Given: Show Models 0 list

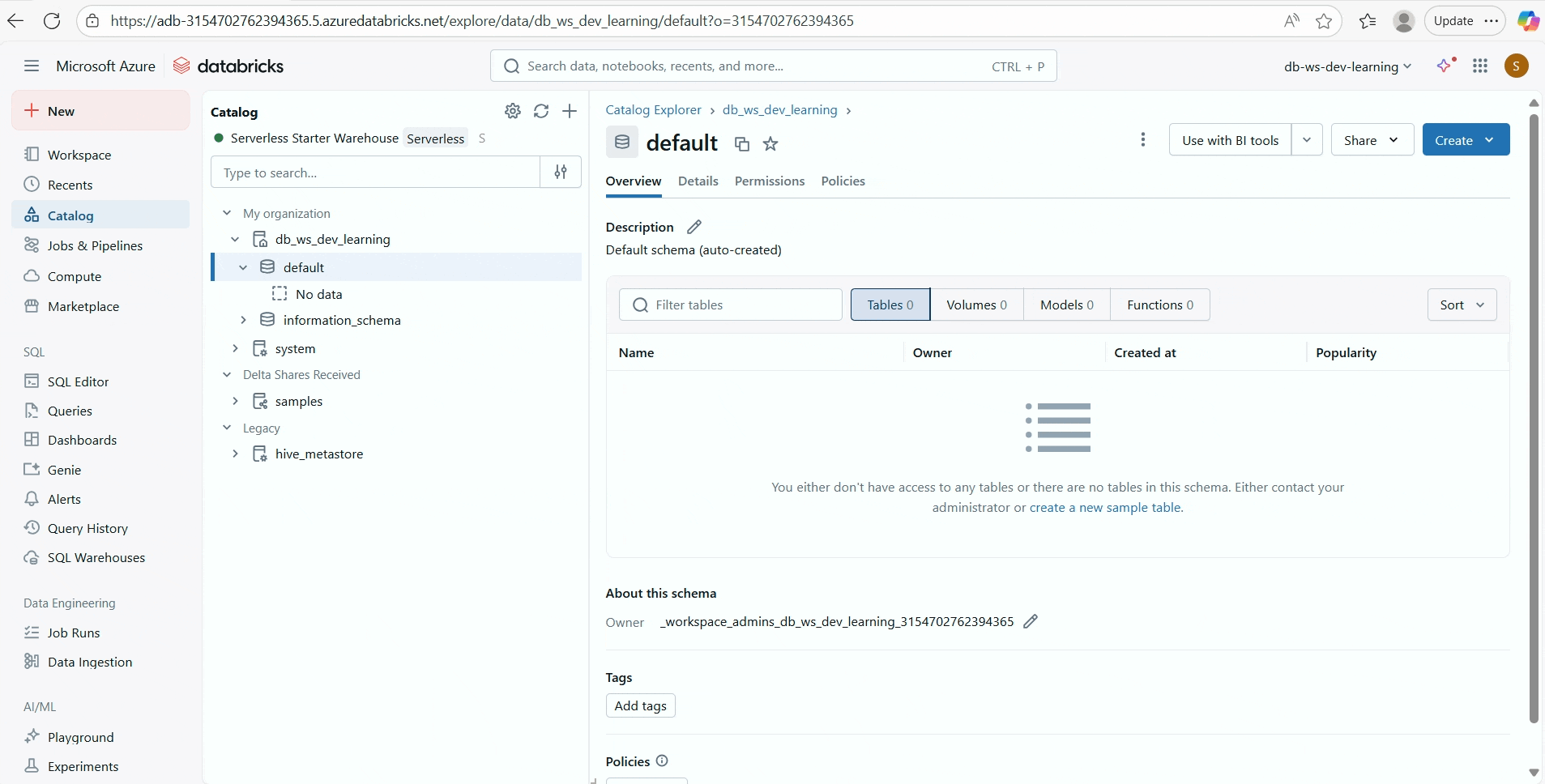Looking at the screenshot, I should 1066,305.
